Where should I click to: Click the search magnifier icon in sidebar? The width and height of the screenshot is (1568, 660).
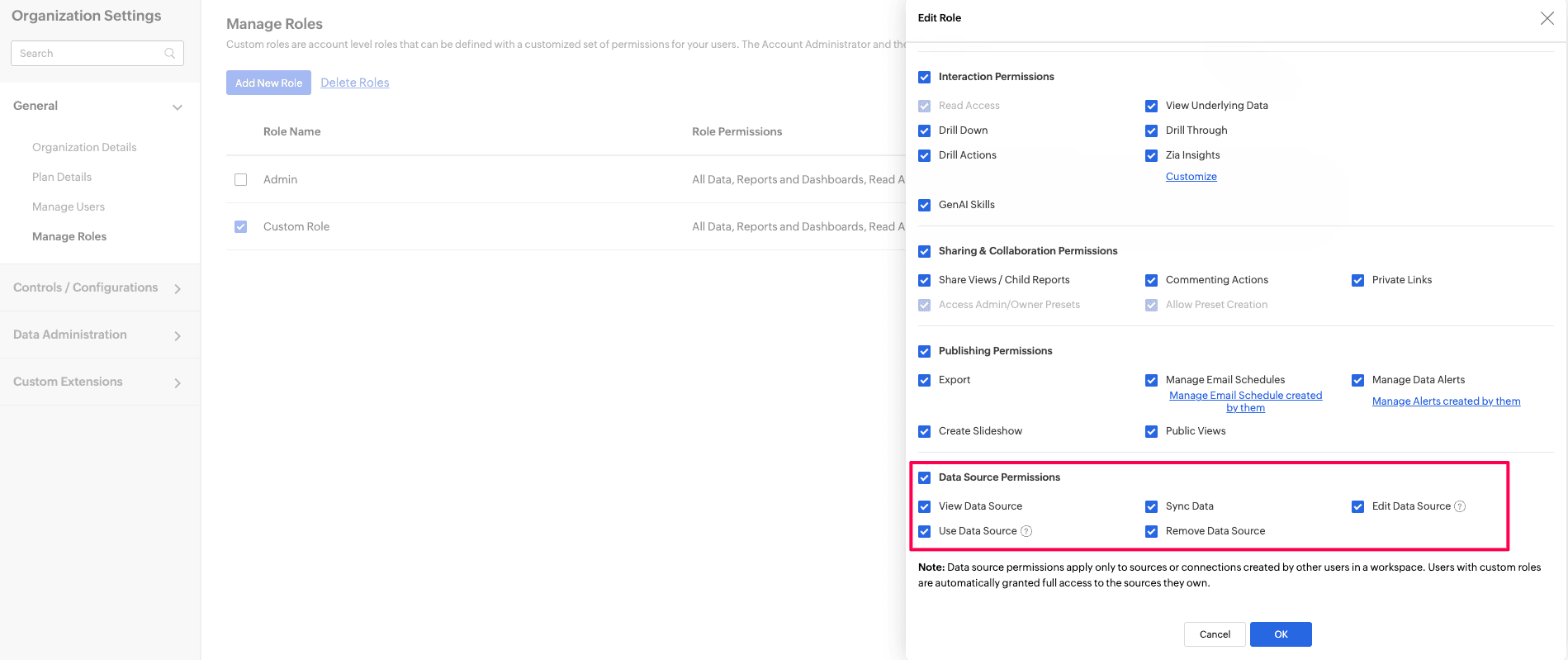(169, 54)
